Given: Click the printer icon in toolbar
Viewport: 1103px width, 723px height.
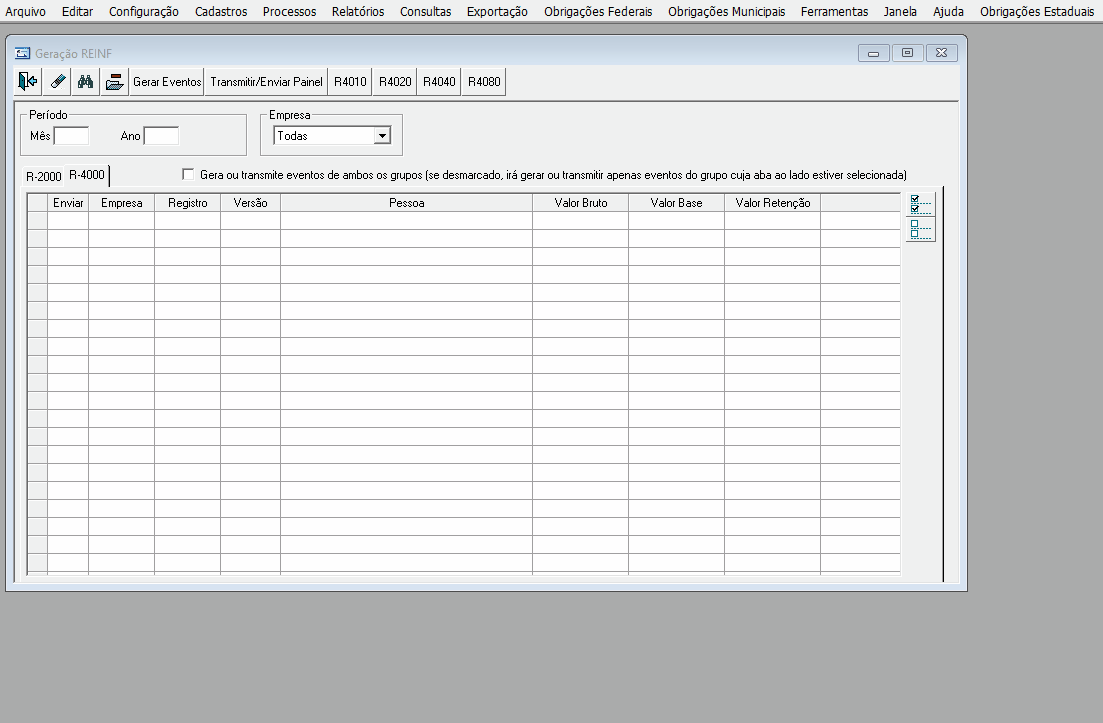Looking at the screenshot, I should [114, 82].
